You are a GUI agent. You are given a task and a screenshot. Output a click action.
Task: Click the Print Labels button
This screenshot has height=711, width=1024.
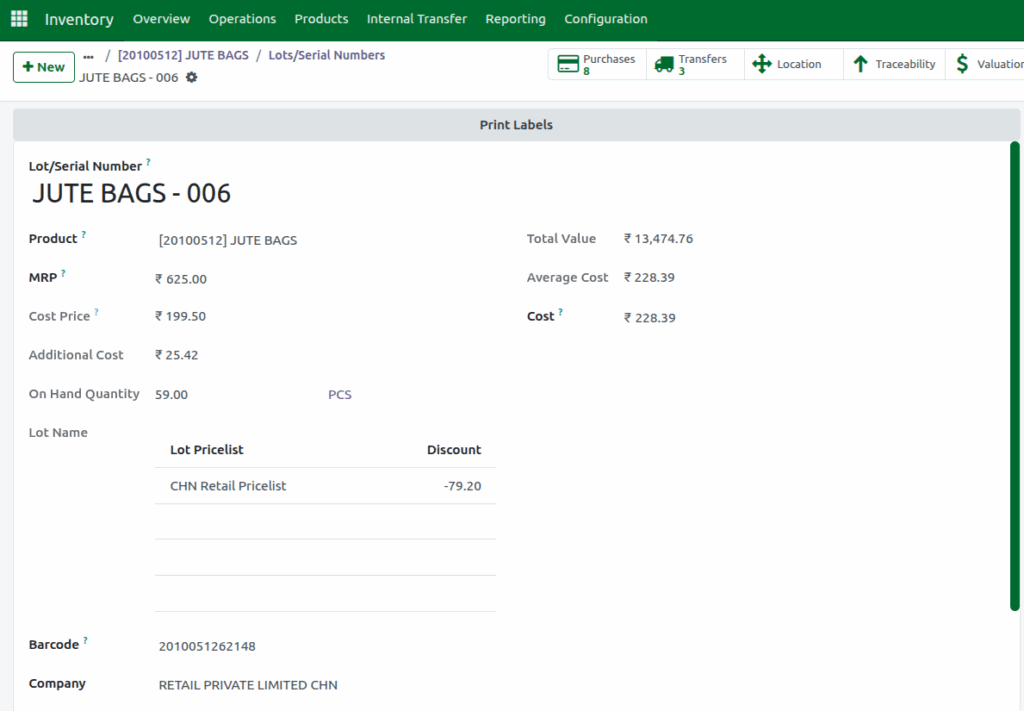(515, 124)
